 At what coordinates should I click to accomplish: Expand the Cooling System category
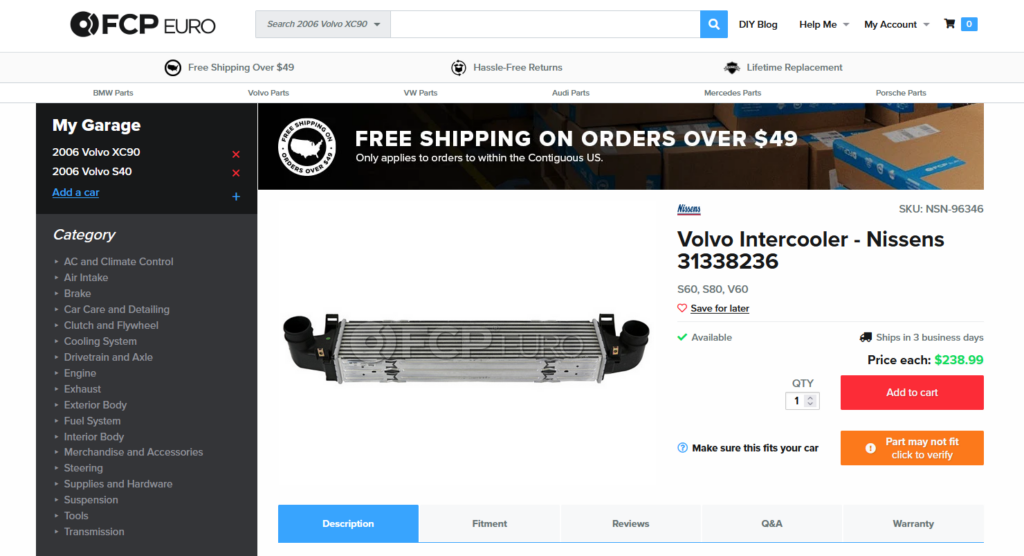click(100, 341)
